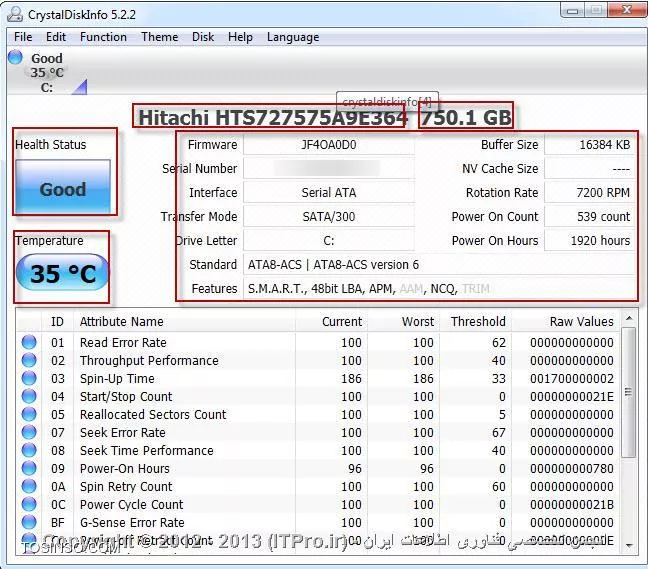Click the Drive Letter value C:

pyautogui.click(x=329, y=240)
